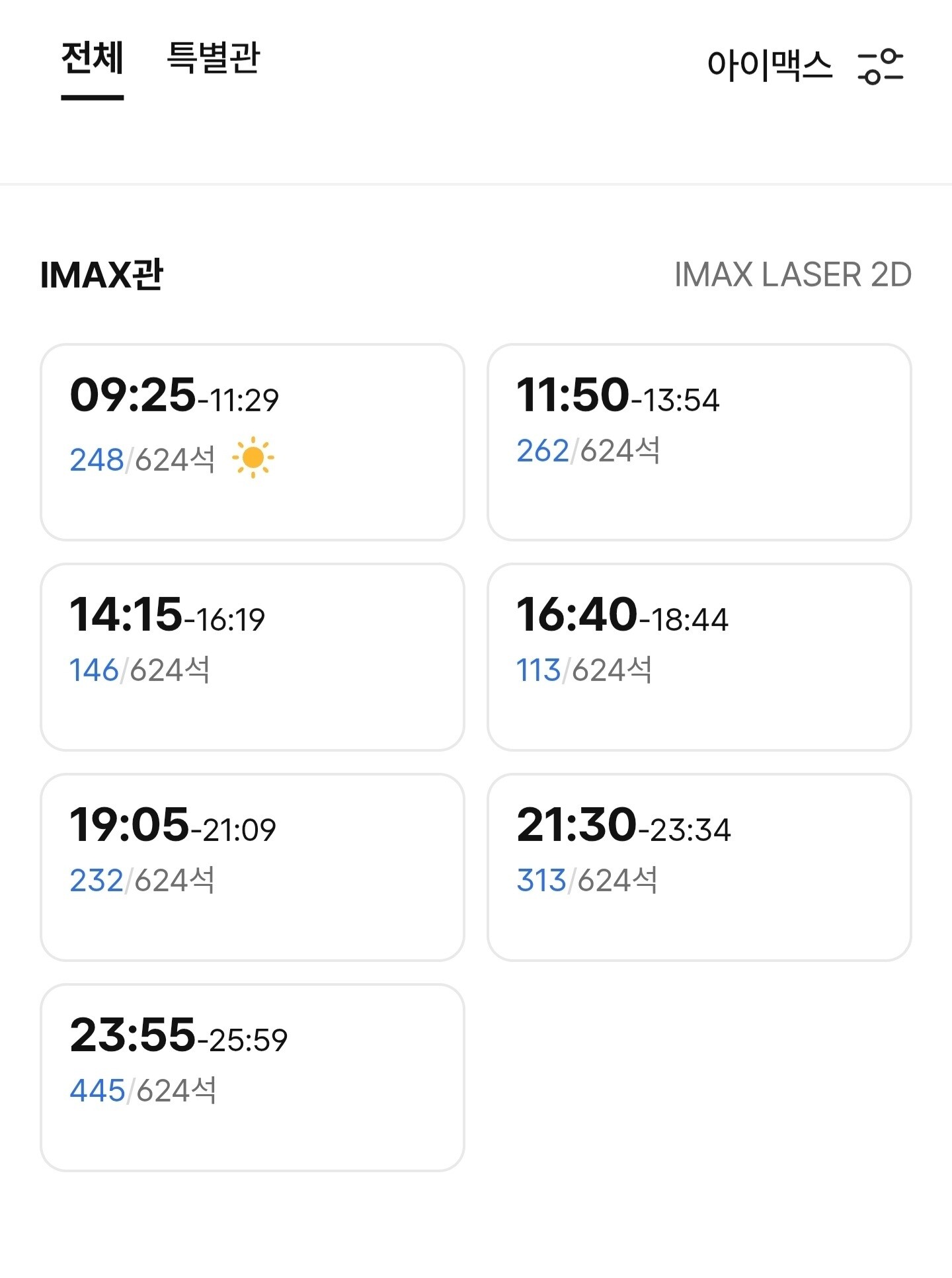Tap the 아이맥스 filter label

click(770, 66)
